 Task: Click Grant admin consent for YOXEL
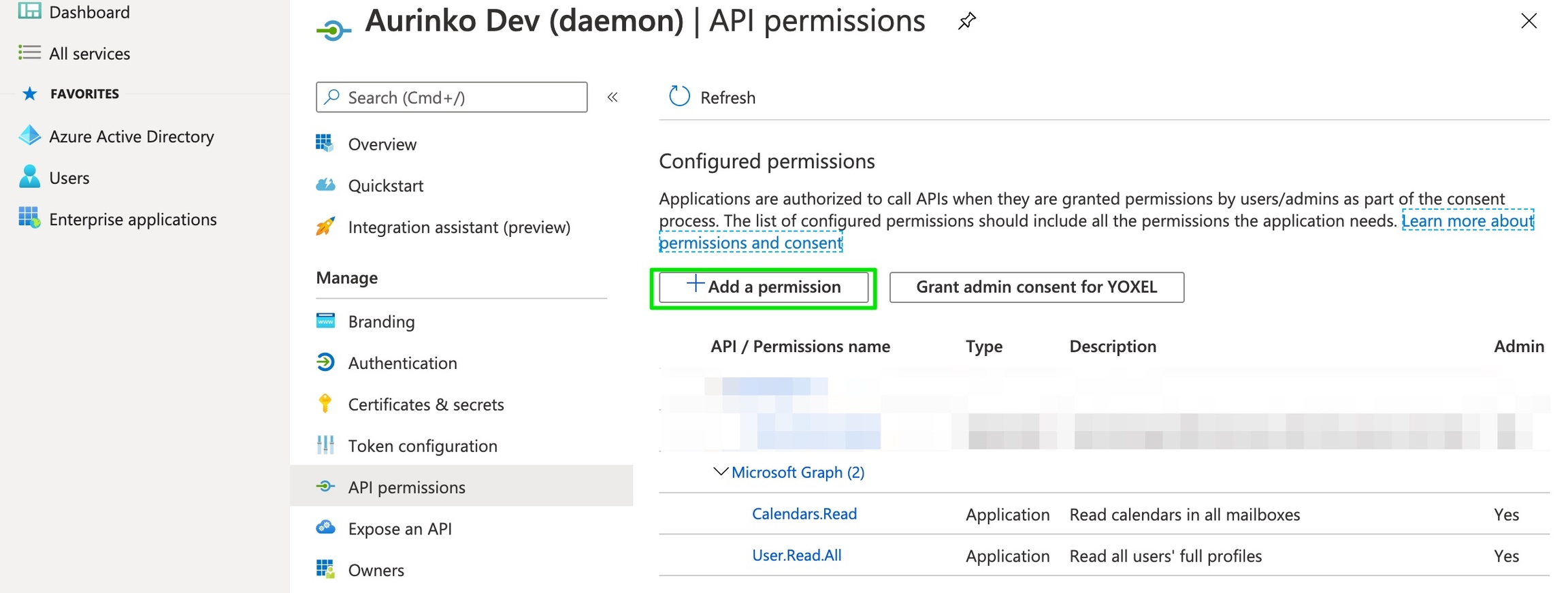(x=1036, y=287)
